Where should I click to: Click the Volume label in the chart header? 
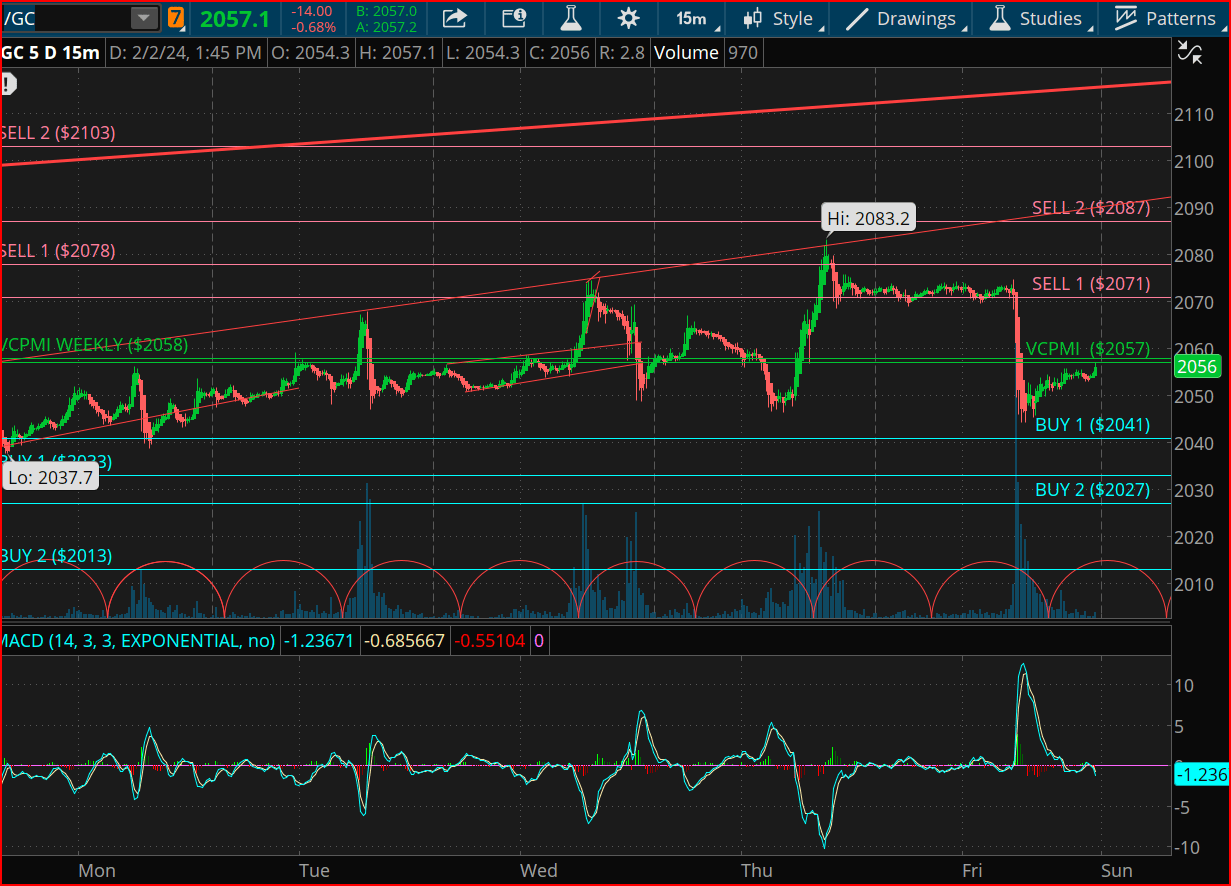click(x=686, y=52)
